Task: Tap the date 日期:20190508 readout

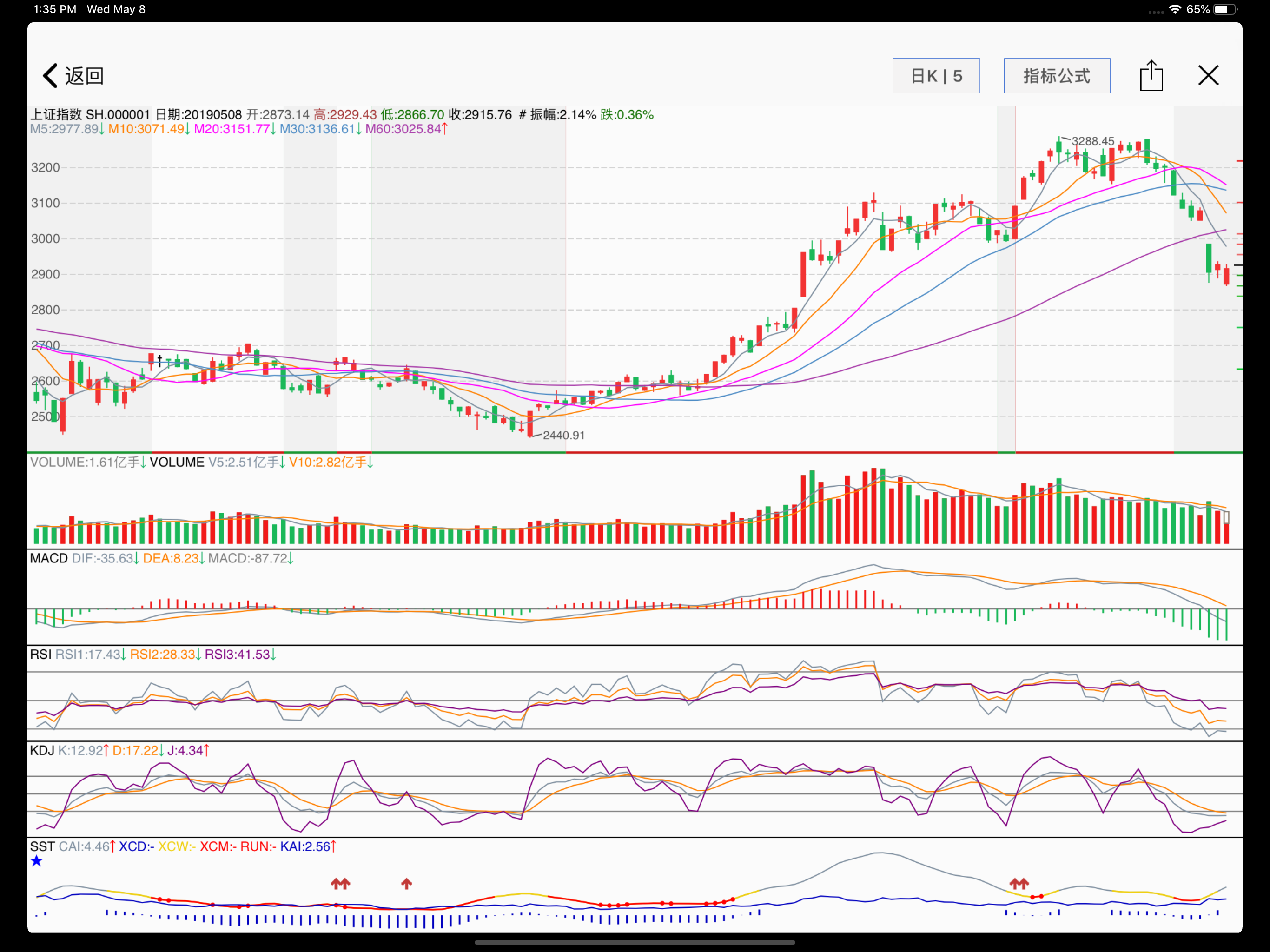Action: pos(198,114)
